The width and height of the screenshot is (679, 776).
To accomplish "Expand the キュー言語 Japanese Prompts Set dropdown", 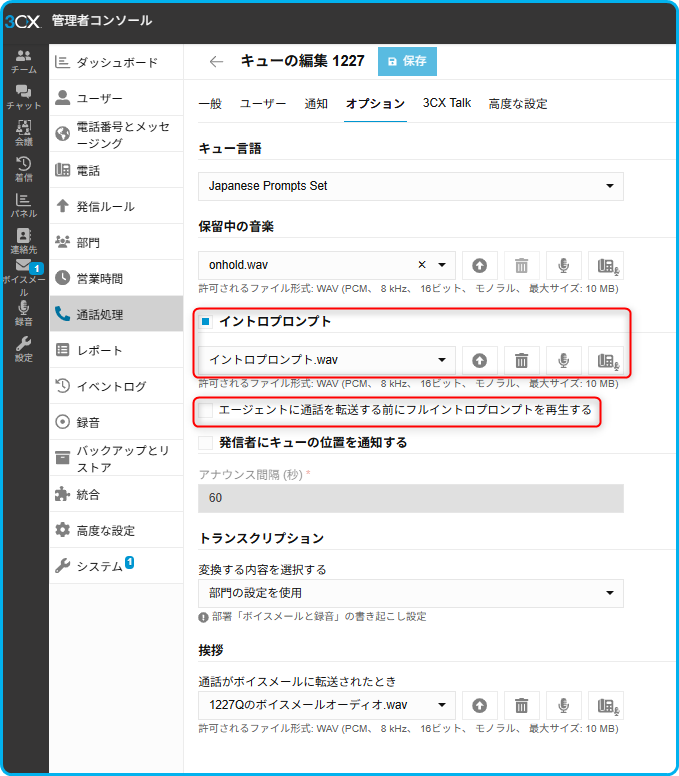I will (x=411, y=186).
